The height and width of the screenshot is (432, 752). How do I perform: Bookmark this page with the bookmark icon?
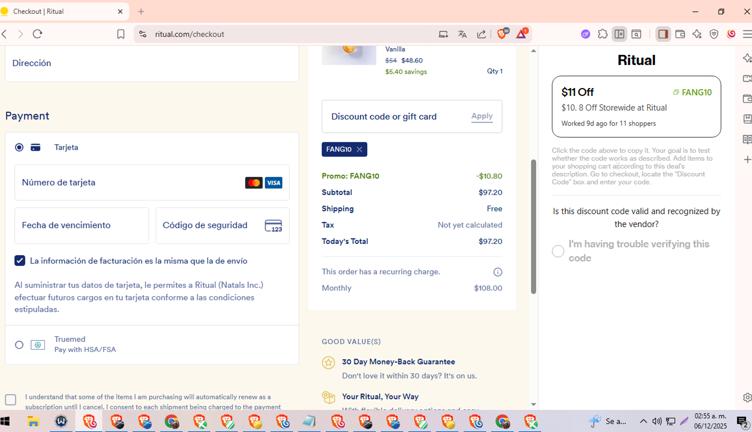click(x=121, y=34)
